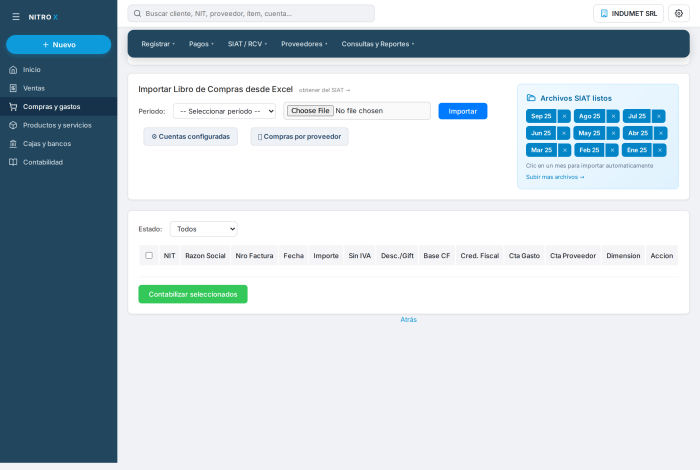Open Productos y servicios section

click(58, 125)
